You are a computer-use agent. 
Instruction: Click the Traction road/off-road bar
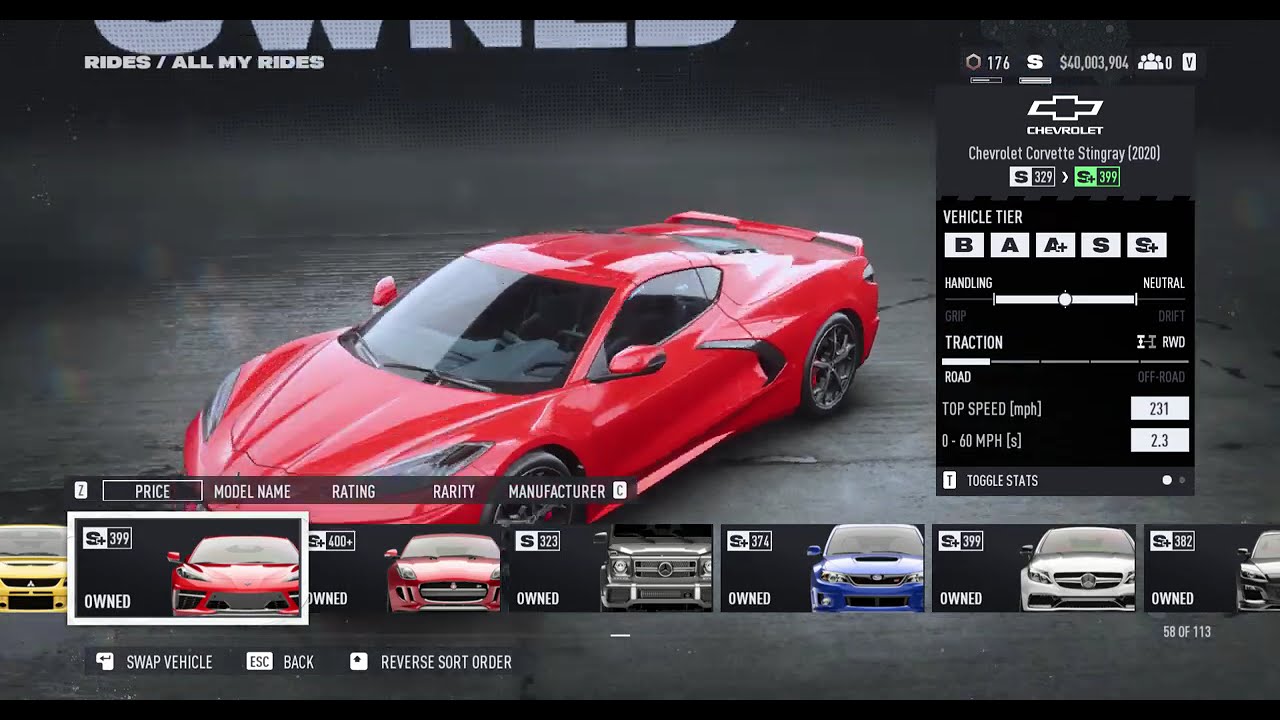click(x=1065, y=361)
